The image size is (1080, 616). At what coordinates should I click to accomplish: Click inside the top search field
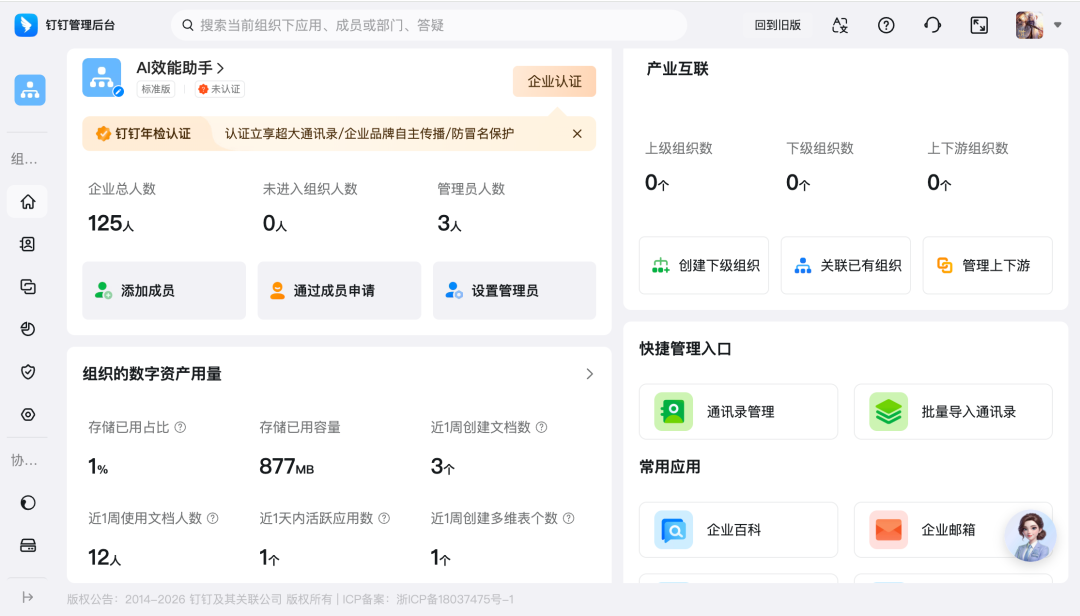pos(430,25)
